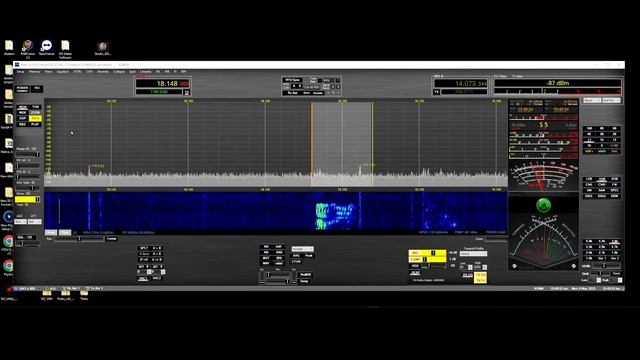Open the Transmit Profile dropdown

pyautogui.click(x=473, y=253)
